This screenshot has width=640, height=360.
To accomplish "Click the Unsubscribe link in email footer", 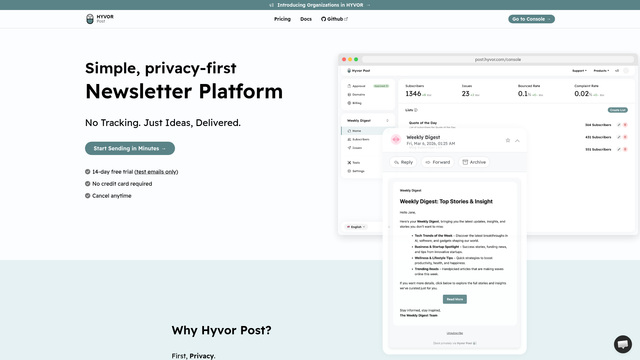I will coord(455,333).
